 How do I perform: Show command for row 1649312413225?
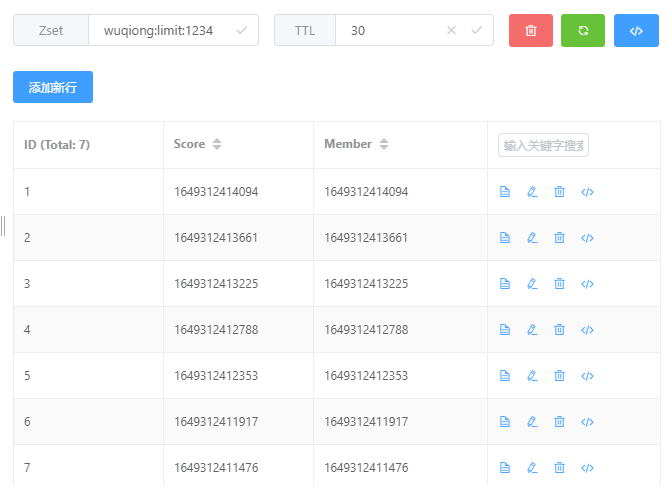(x=587, y=284)
